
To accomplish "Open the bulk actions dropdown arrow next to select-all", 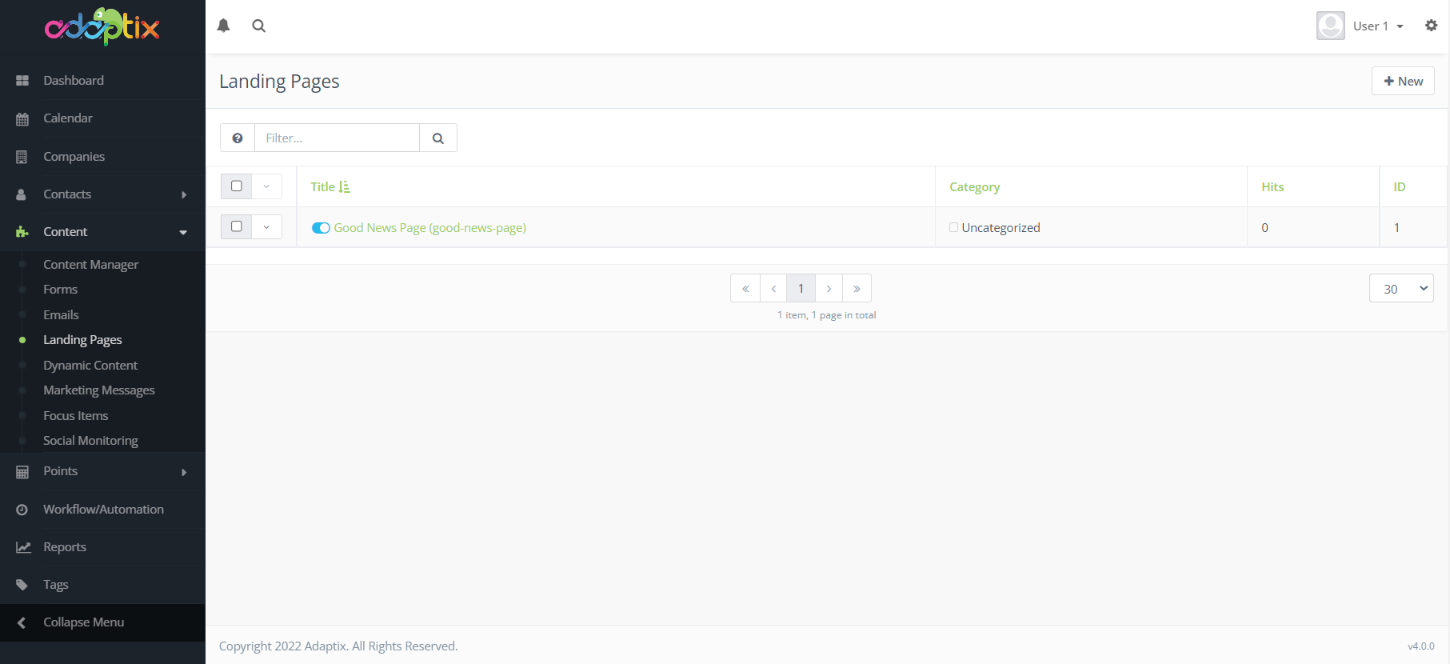I will tap(266, 186).
